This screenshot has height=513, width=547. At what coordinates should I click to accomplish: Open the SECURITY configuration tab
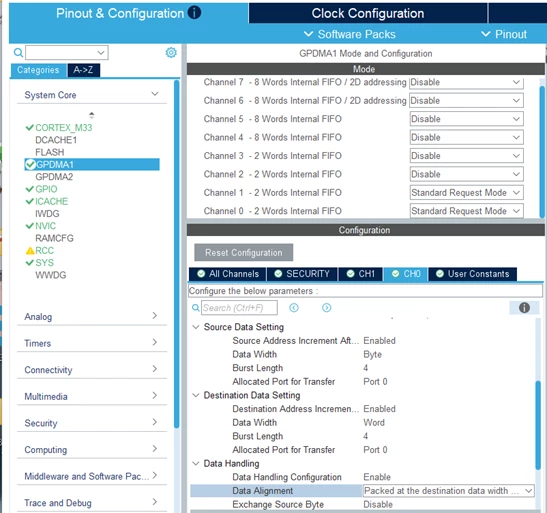[x=302, y=274]
